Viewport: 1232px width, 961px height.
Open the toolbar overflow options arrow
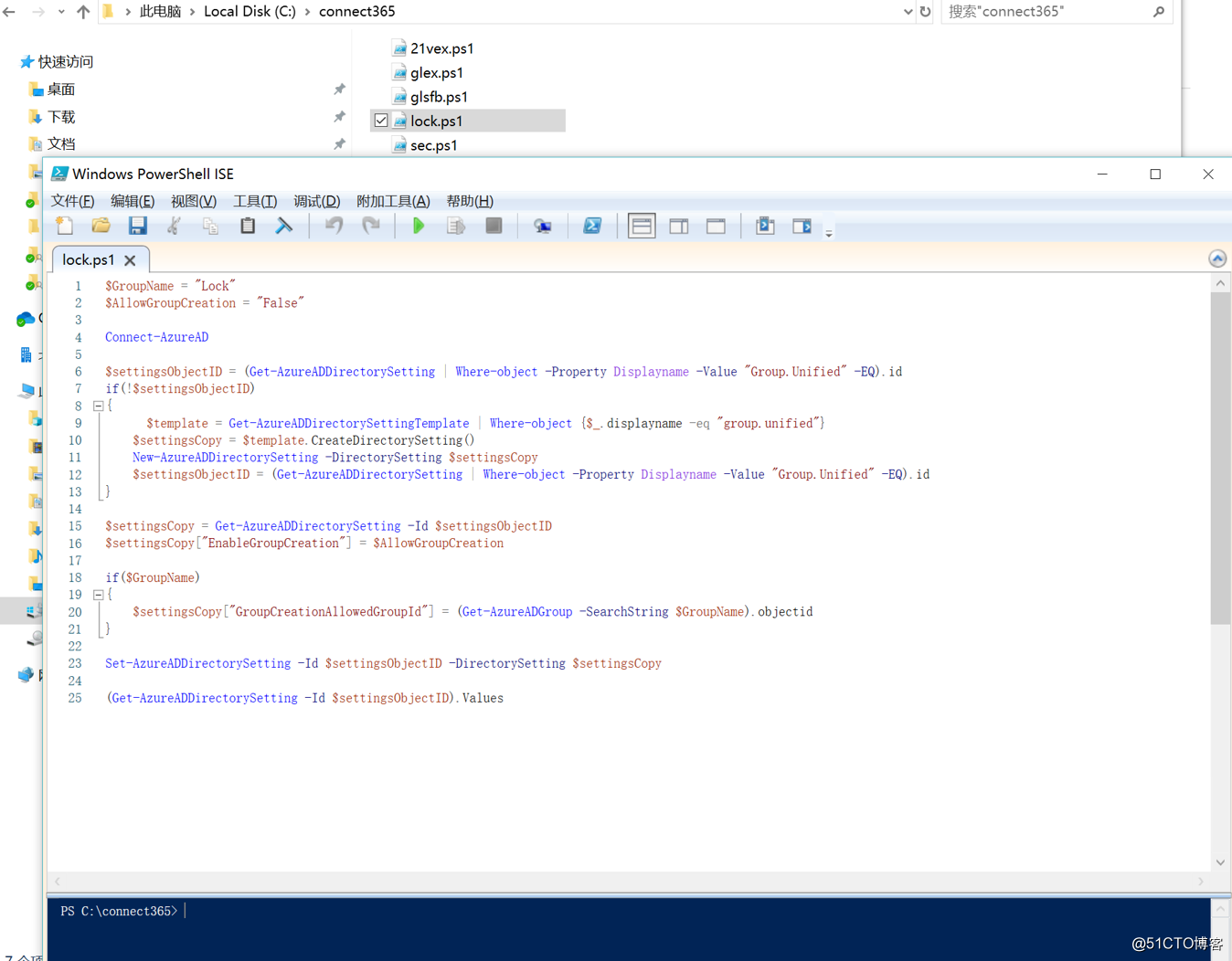[x=829, y=234]
